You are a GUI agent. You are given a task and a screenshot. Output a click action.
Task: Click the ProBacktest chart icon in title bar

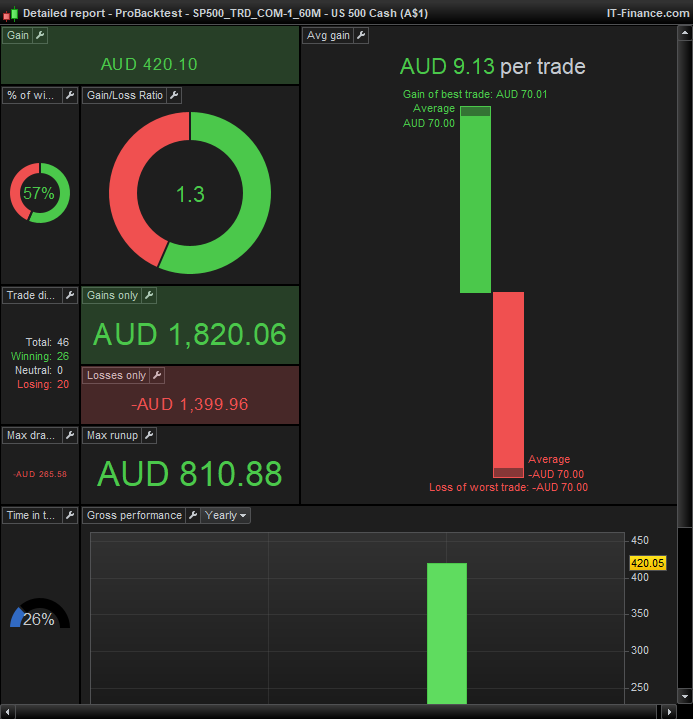[x=11, y=12]
